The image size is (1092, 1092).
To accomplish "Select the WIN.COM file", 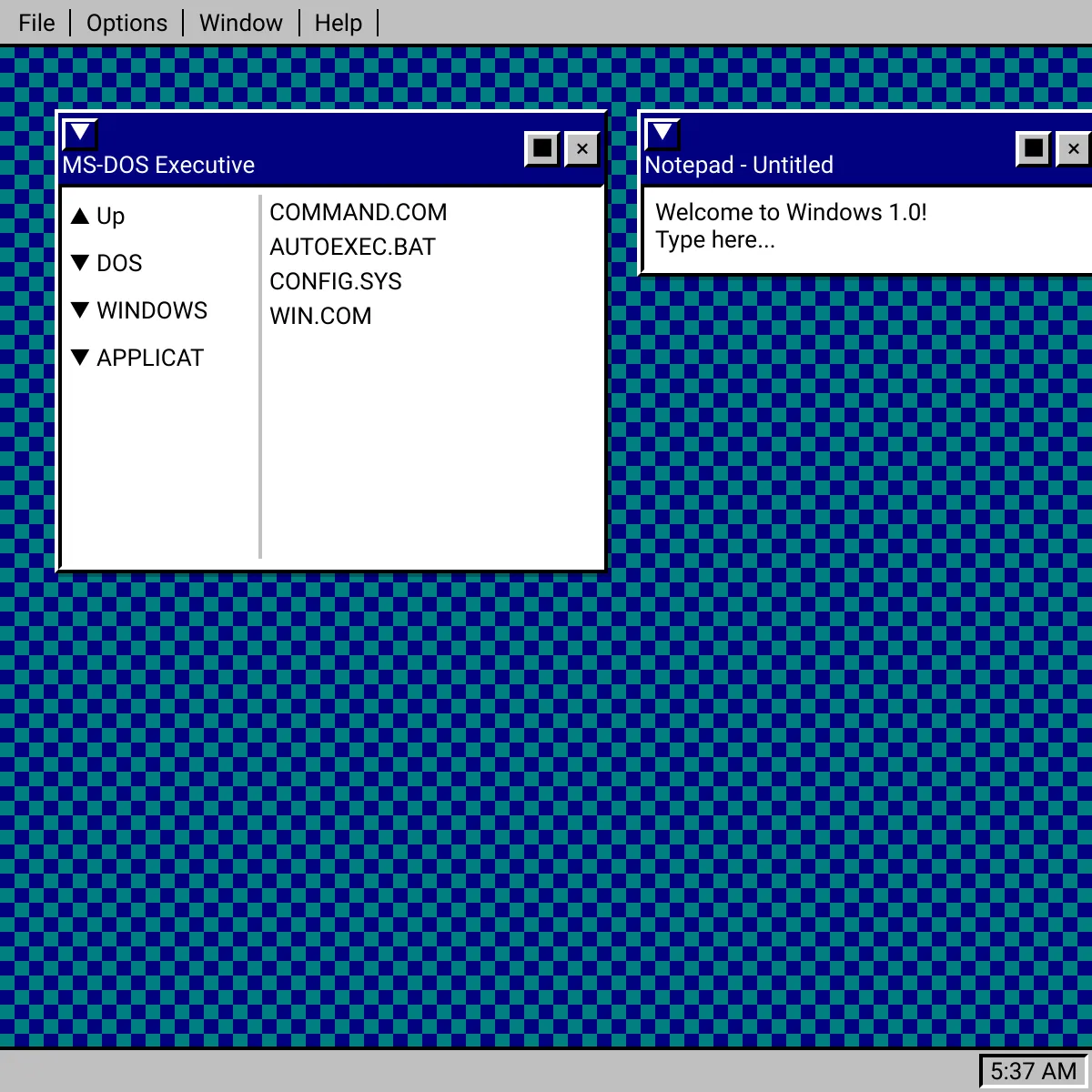I will tap(320, 316).
